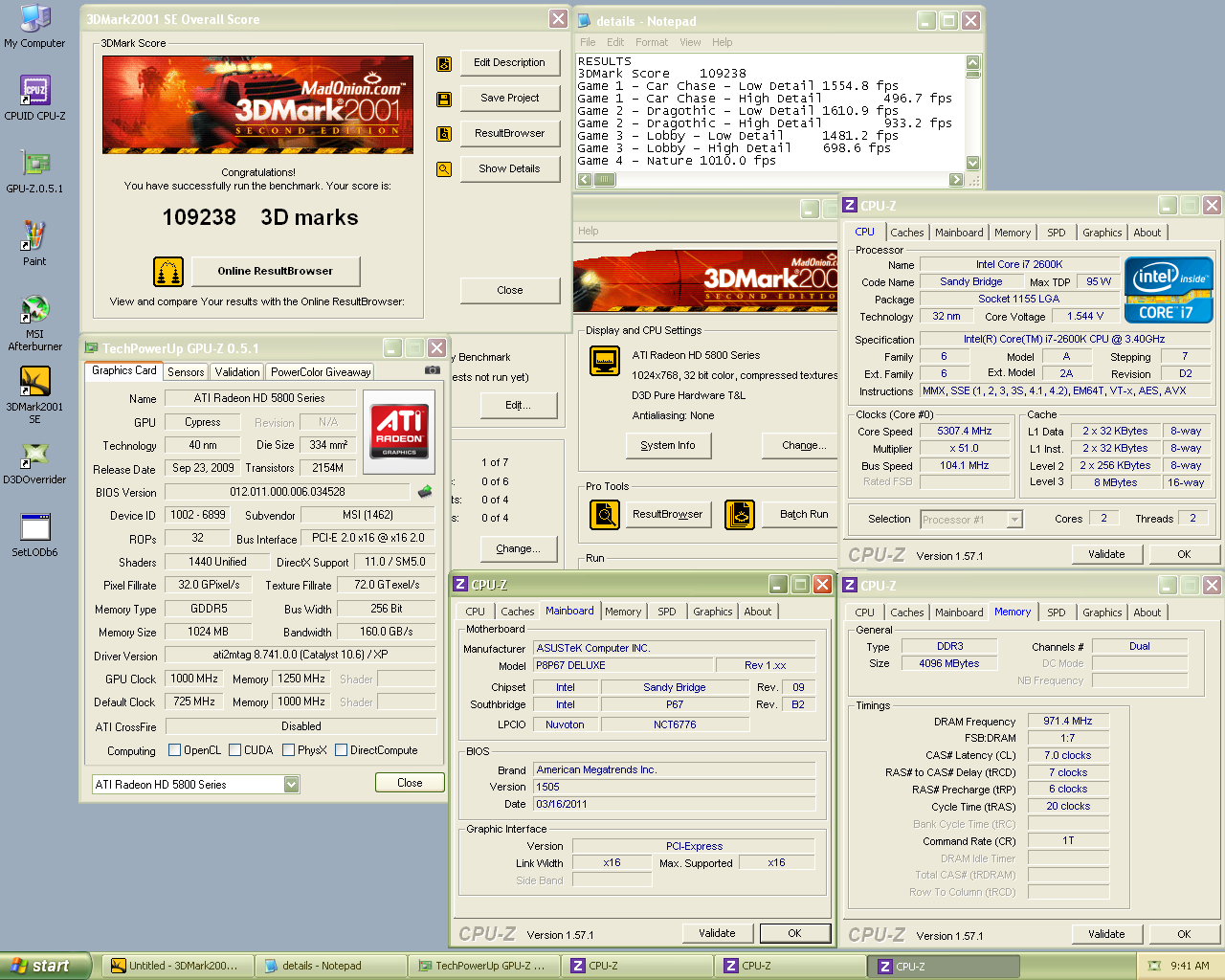Click details - Notepad taskbar button
The width and height of the screenshot is (1225, 980).
point(330,966)
